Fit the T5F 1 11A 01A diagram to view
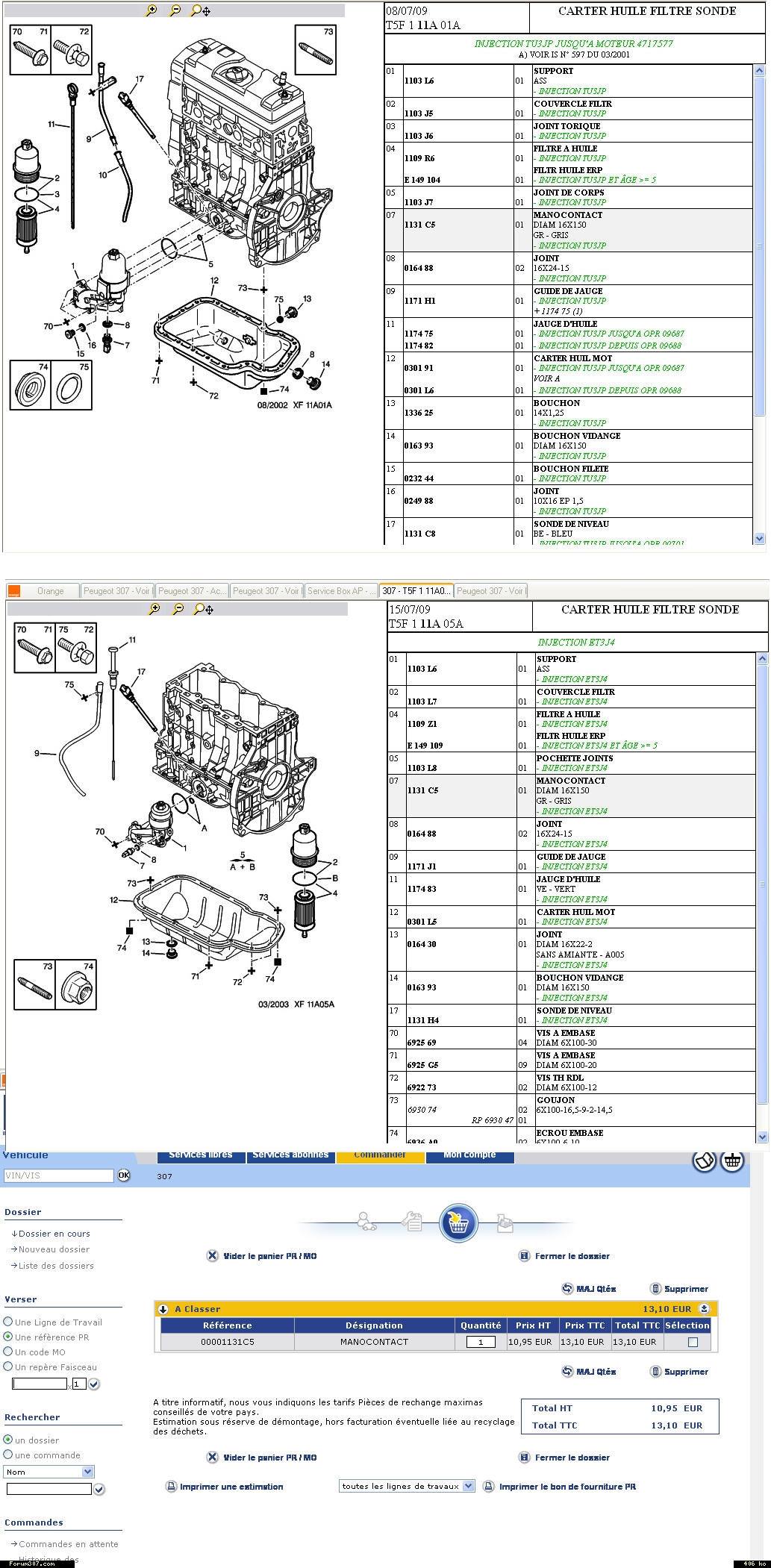This screenshot has width=771, height=1568. [x=200, y=10]
